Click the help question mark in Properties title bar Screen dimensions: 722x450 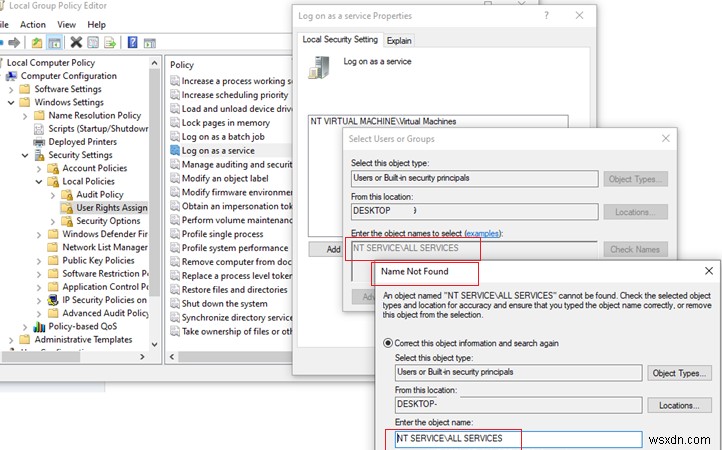coord(546,16)
